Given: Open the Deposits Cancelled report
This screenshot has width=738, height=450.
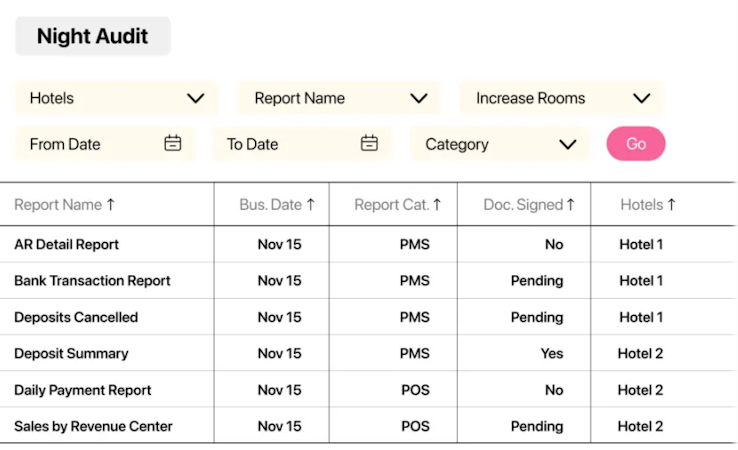Looking at the screenshot, I should pos(76,317).
